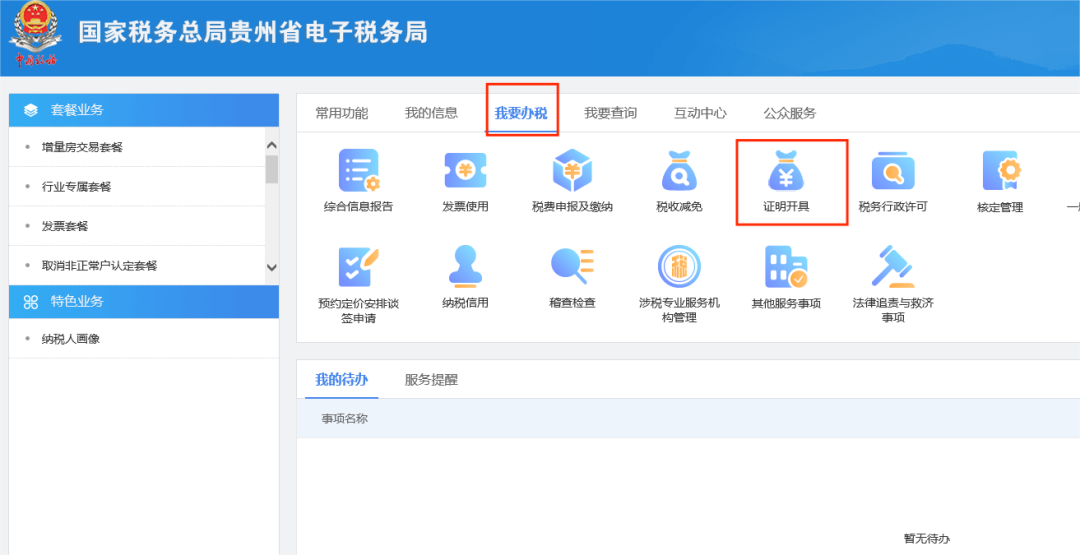Click 国家税务总局贵州省电子税务局 title
The image size is (1080, 555).
point(252,33)
